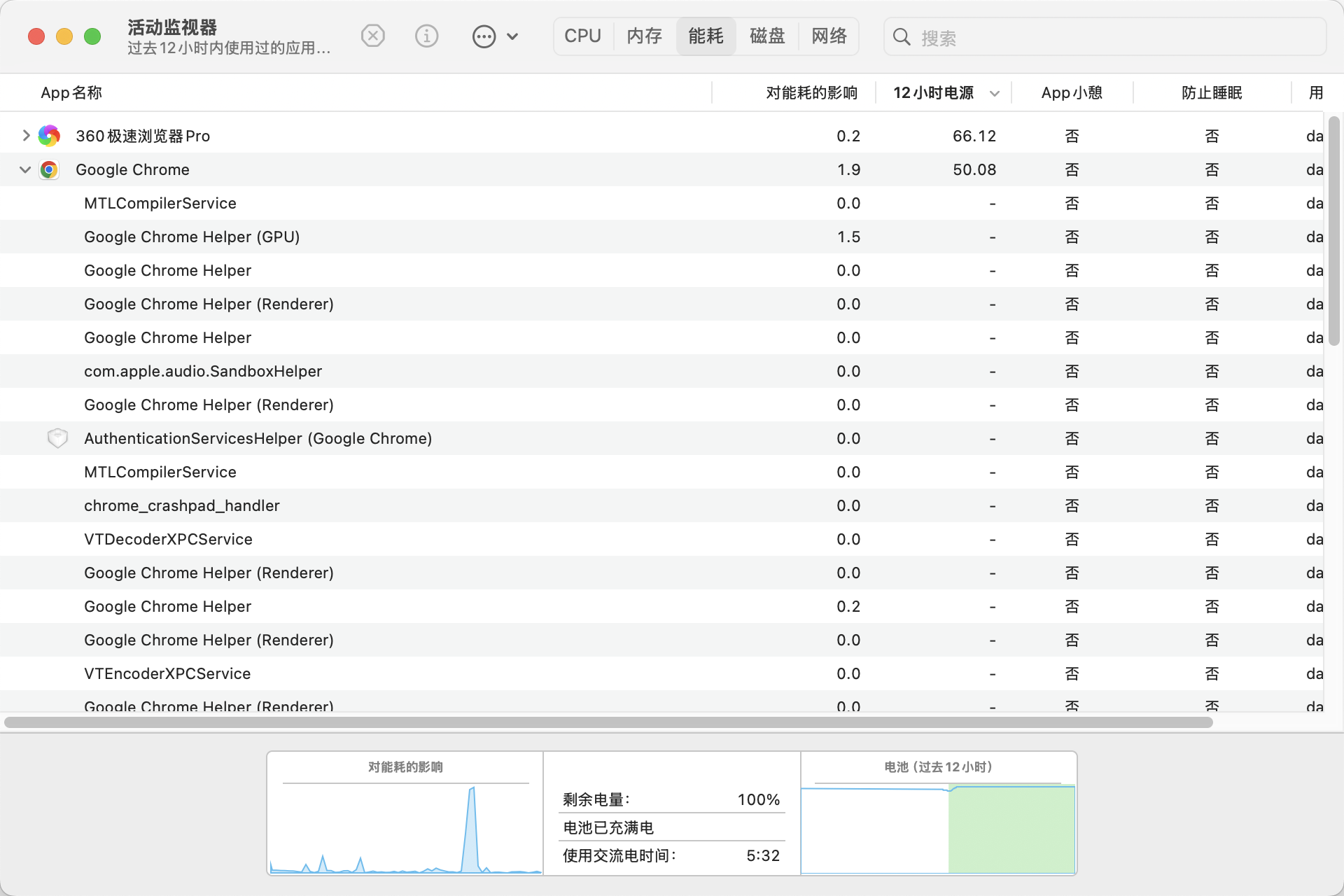Image resolution: width=1344 pixels, height=896 pixels.
Task: Click the 剩余电量 100% reading
Action: tap(671, 799)
